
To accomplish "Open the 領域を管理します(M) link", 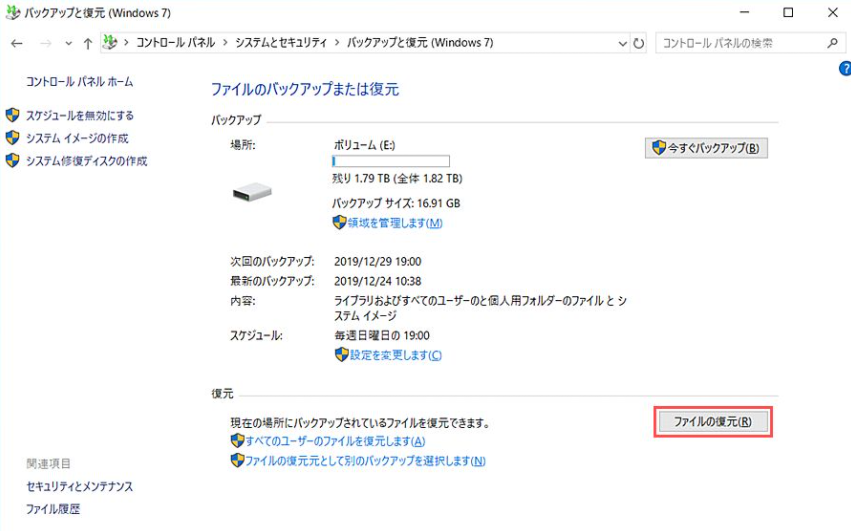I will (x=394, y=223).
